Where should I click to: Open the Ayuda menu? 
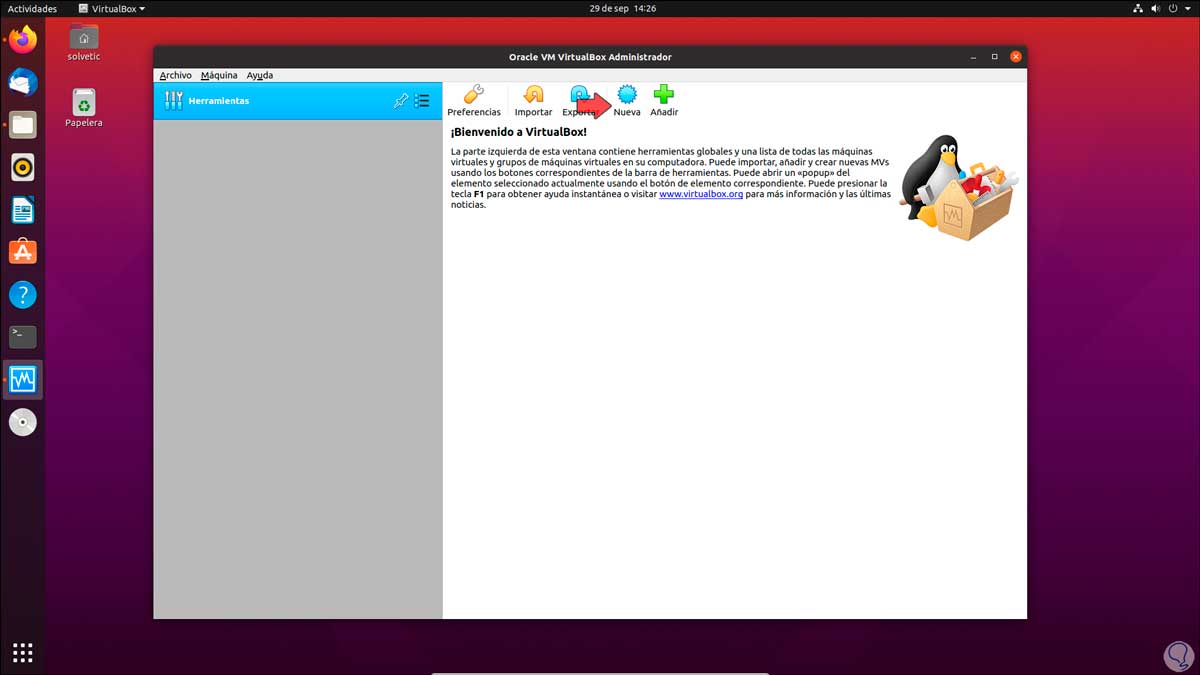(x=260, y=75)
